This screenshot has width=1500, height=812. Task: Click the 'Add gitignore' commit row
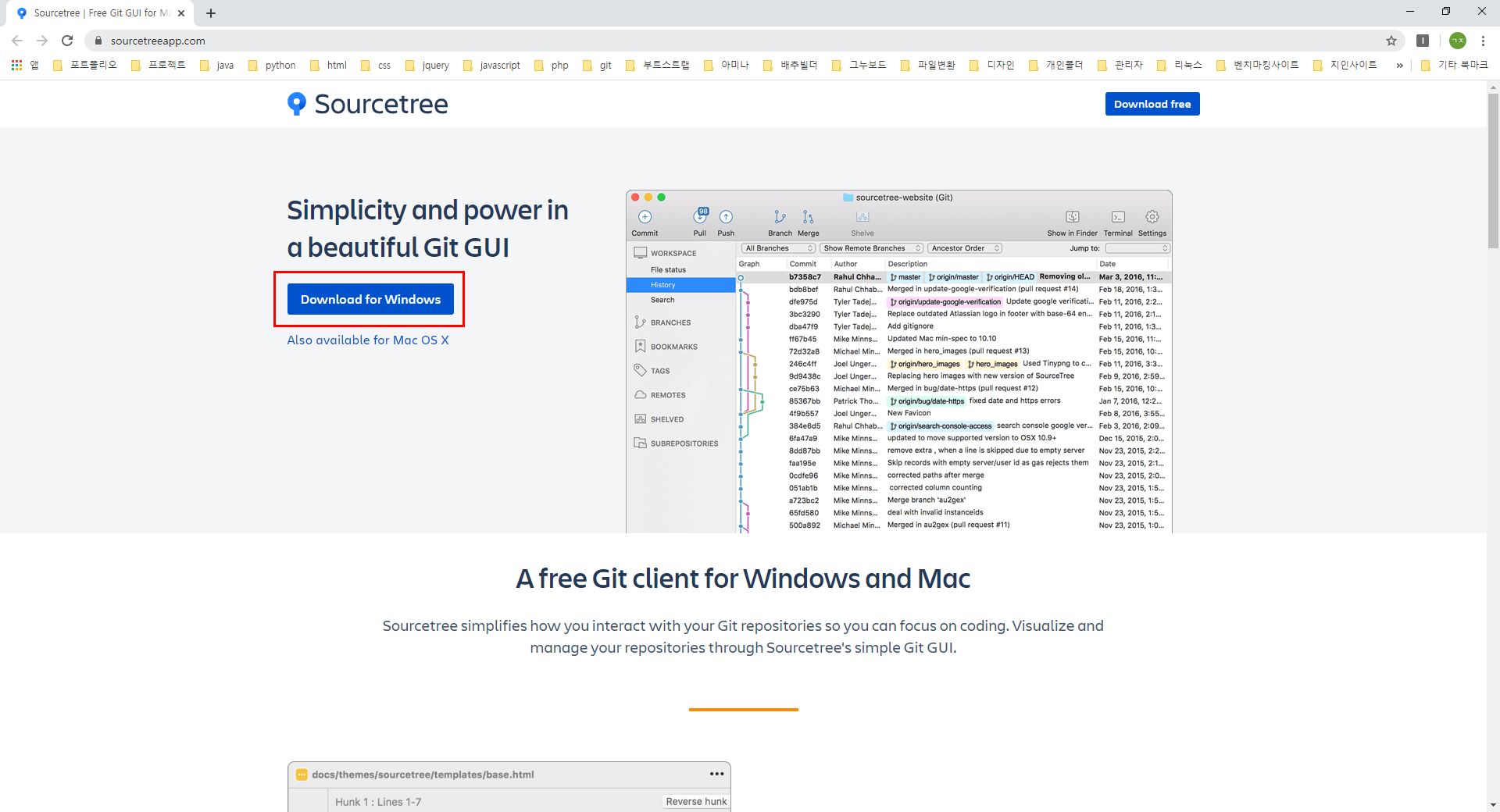954,326
